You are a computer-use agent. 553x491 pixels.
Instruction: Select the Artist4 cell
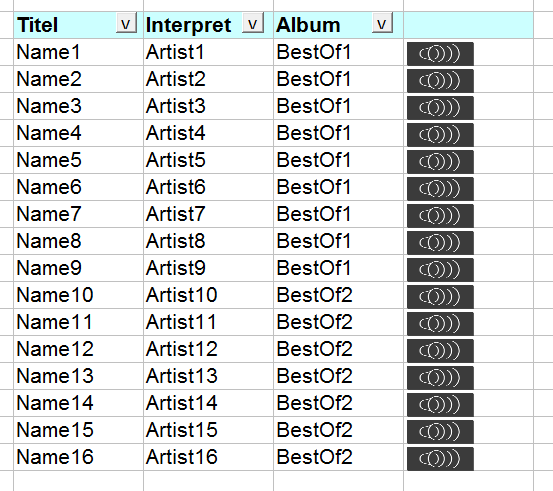point(208,133)
